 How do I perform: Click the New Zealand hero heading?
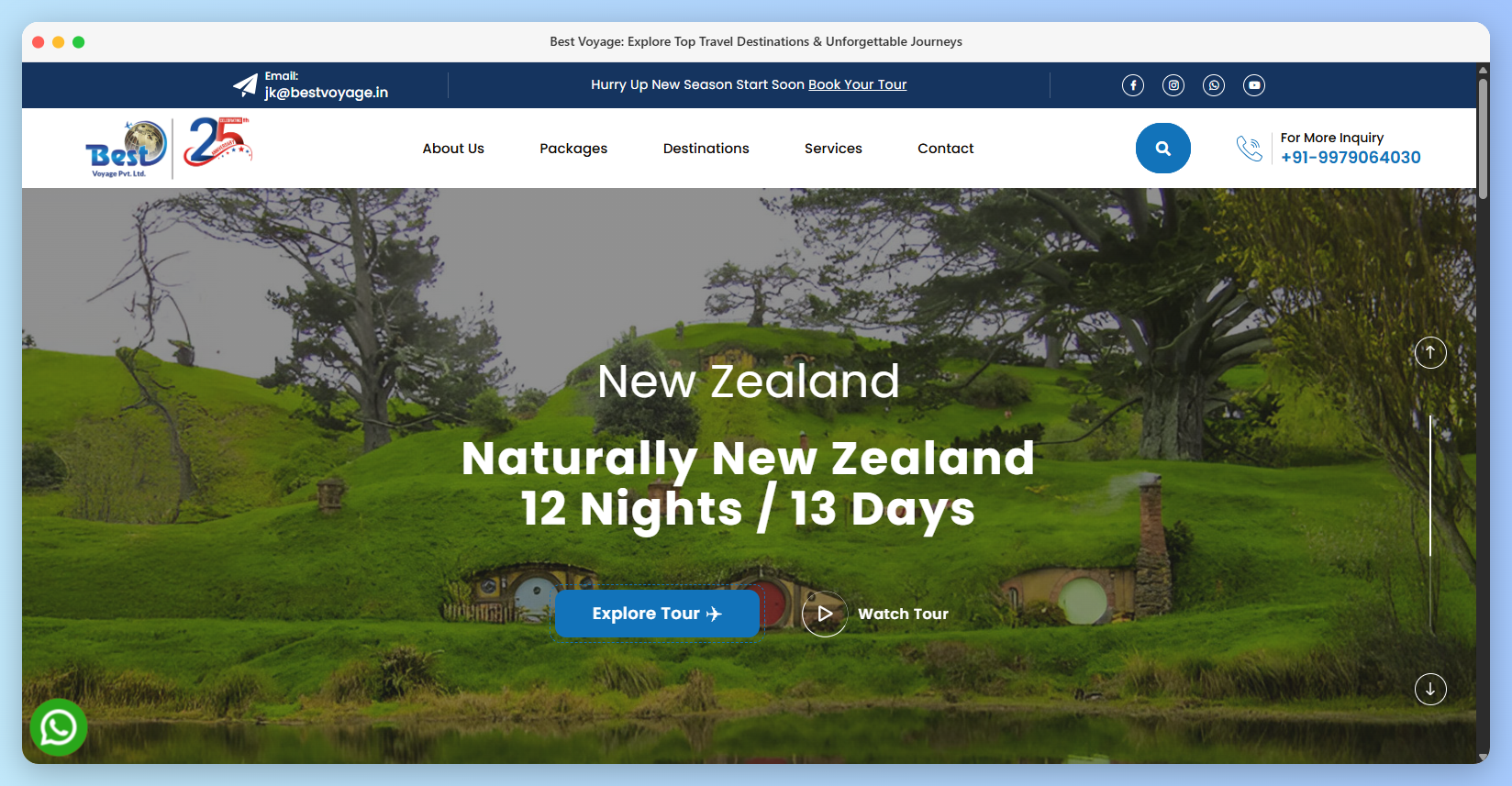(x=749, y=381)
